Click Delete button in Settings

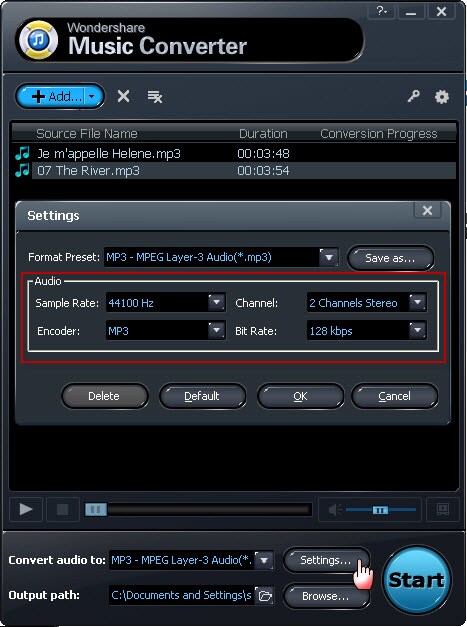click(104, 396)
